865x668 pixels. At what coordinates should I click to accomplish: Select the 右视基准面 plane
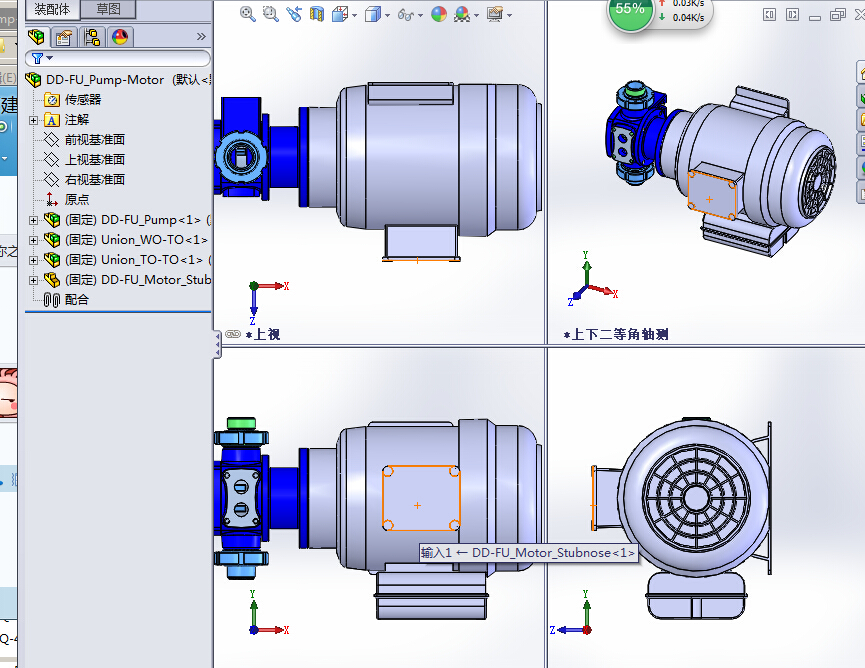click(x=94, y=179)
